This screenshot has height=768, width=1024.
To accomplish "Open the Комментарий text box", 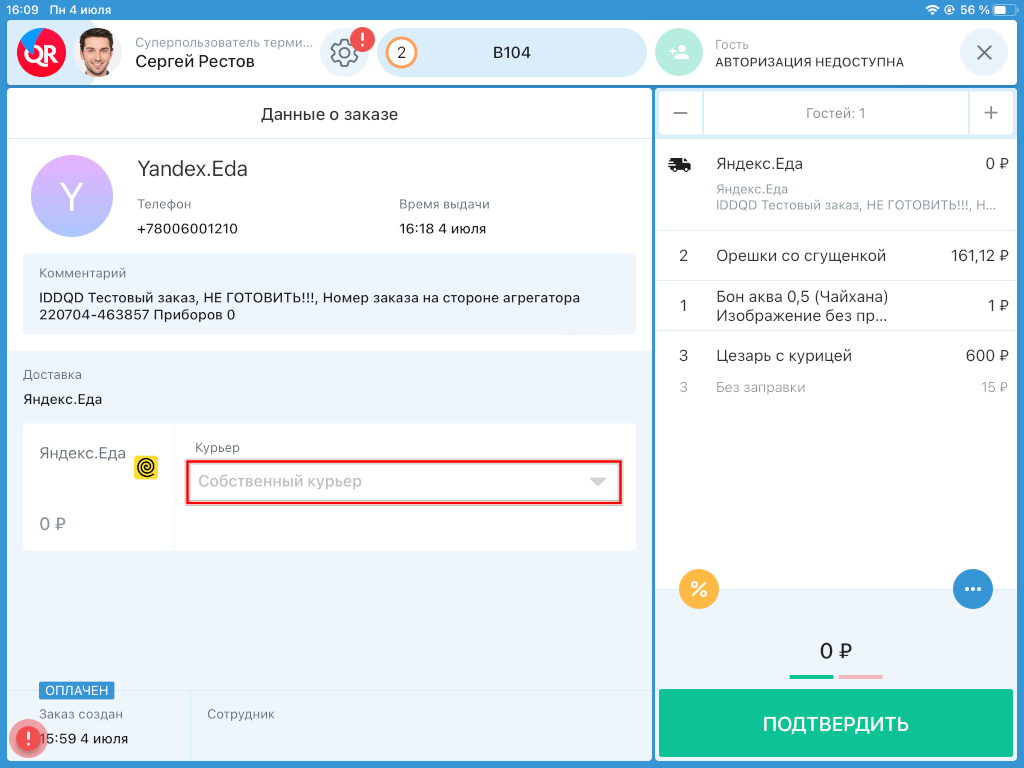I will pyautogui.click(x=329, y=294).
